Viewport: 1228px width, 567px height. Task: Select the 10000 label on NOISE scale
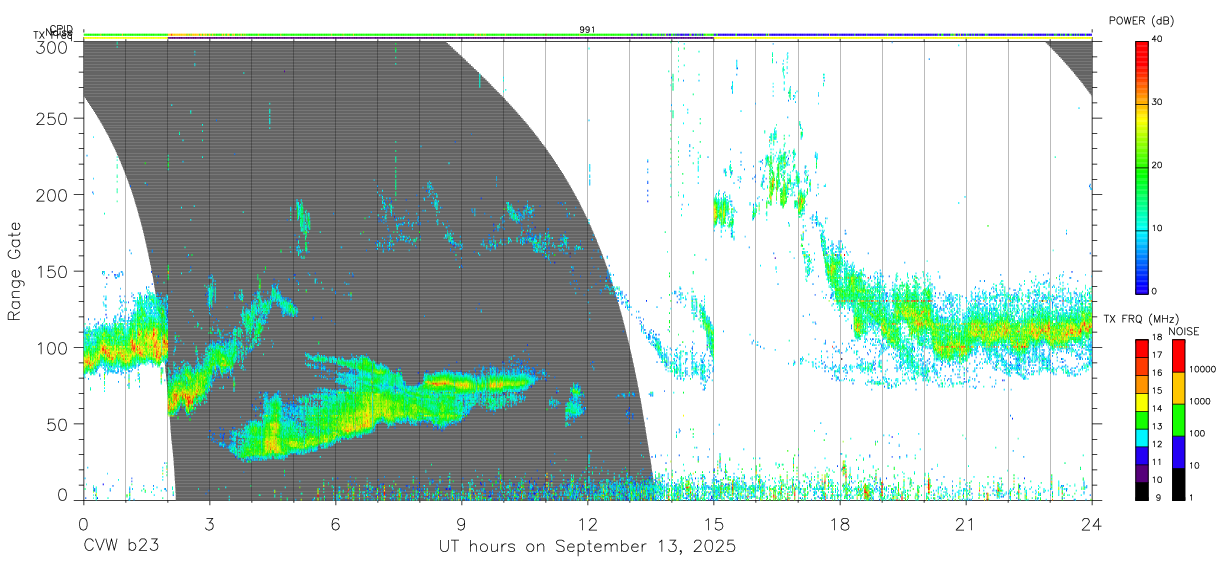tap(1203, 369)
